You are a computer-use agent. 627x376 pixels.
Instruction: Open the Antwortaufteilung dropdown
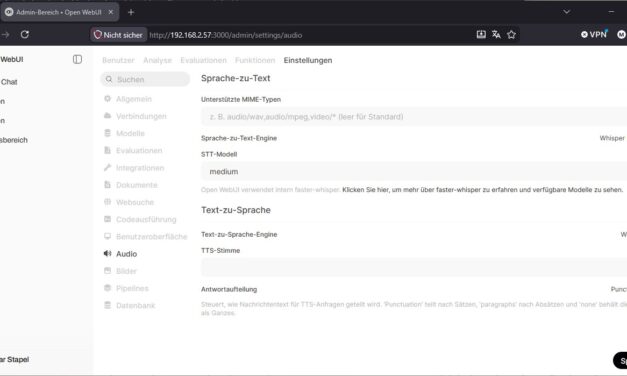[x=619, y=289]
